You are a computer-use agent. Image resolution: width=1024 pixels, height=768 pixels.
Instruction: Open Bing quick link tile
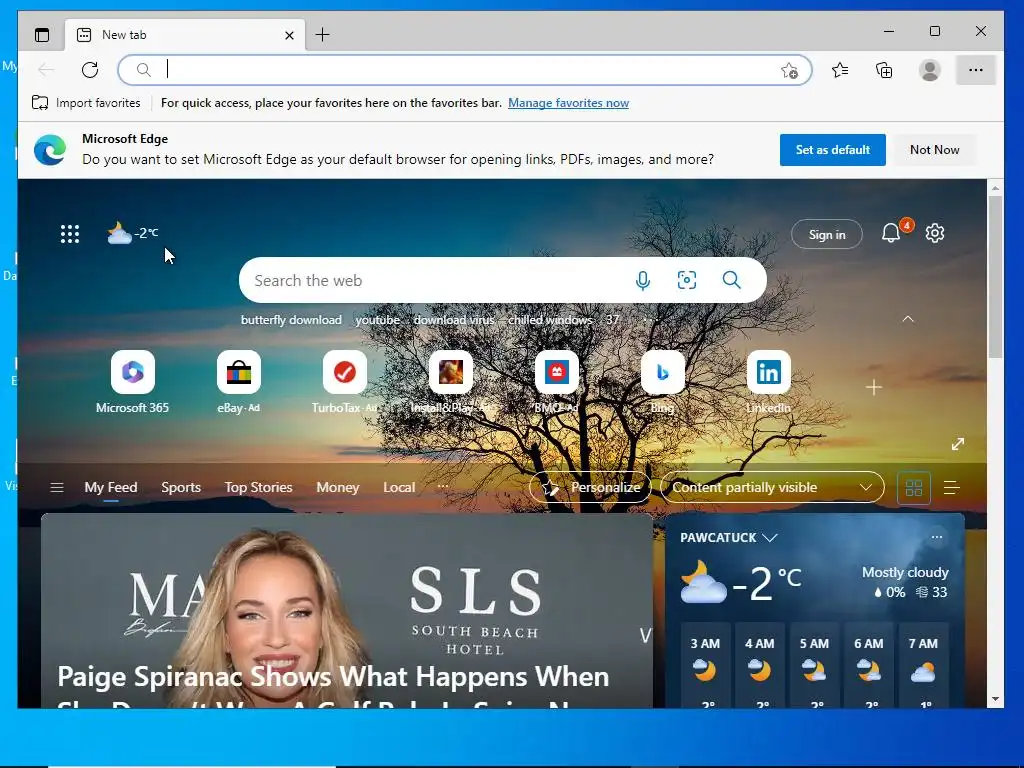662,382
